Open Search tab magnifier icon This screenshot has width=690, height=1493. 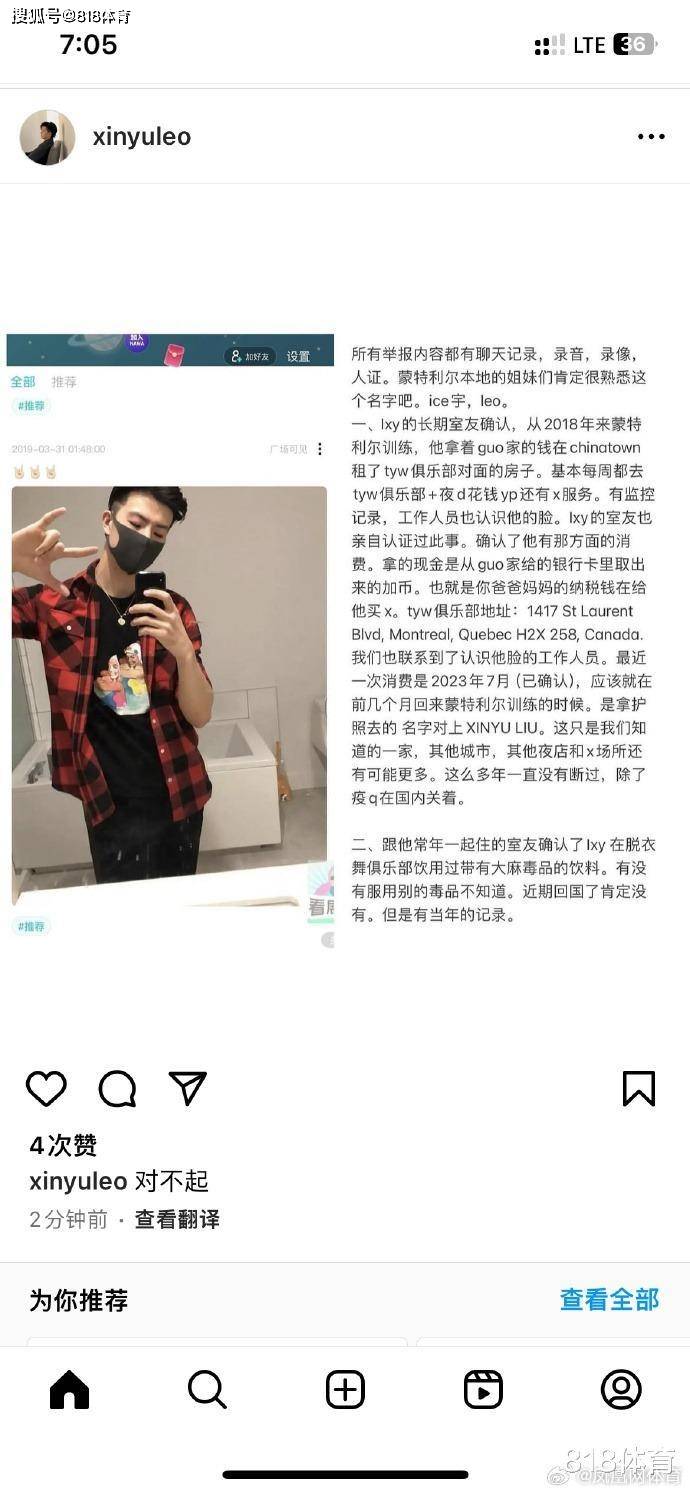207,1390
